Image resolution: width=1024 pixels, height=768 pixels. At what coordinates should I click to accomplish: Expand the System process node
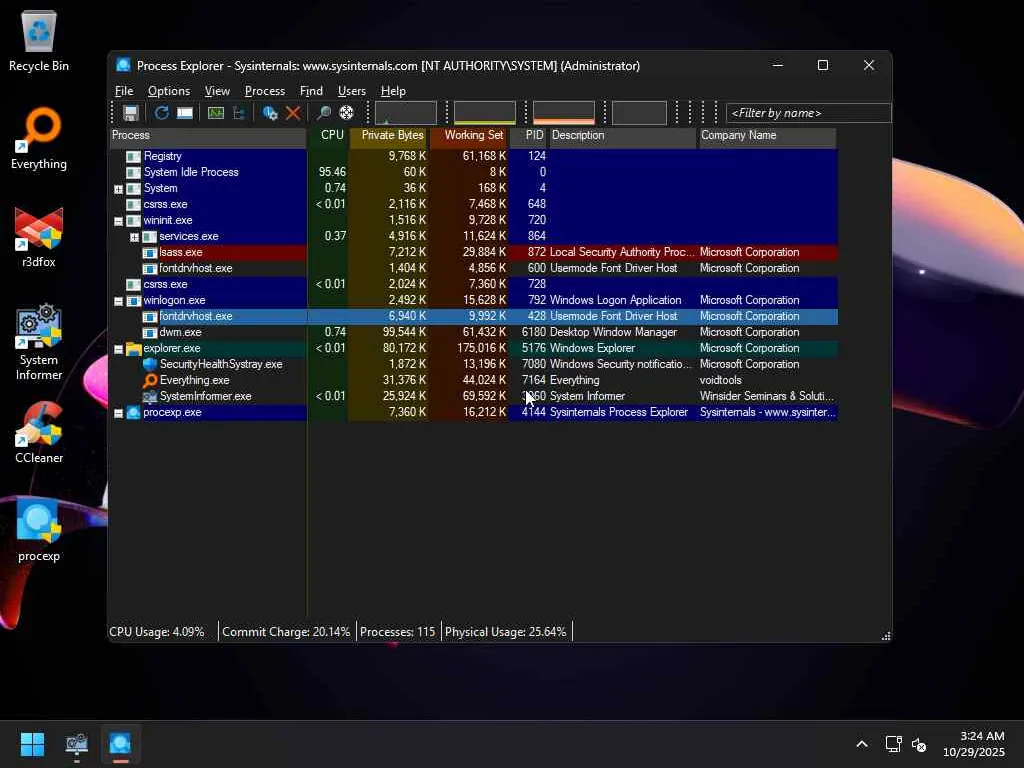118,189
